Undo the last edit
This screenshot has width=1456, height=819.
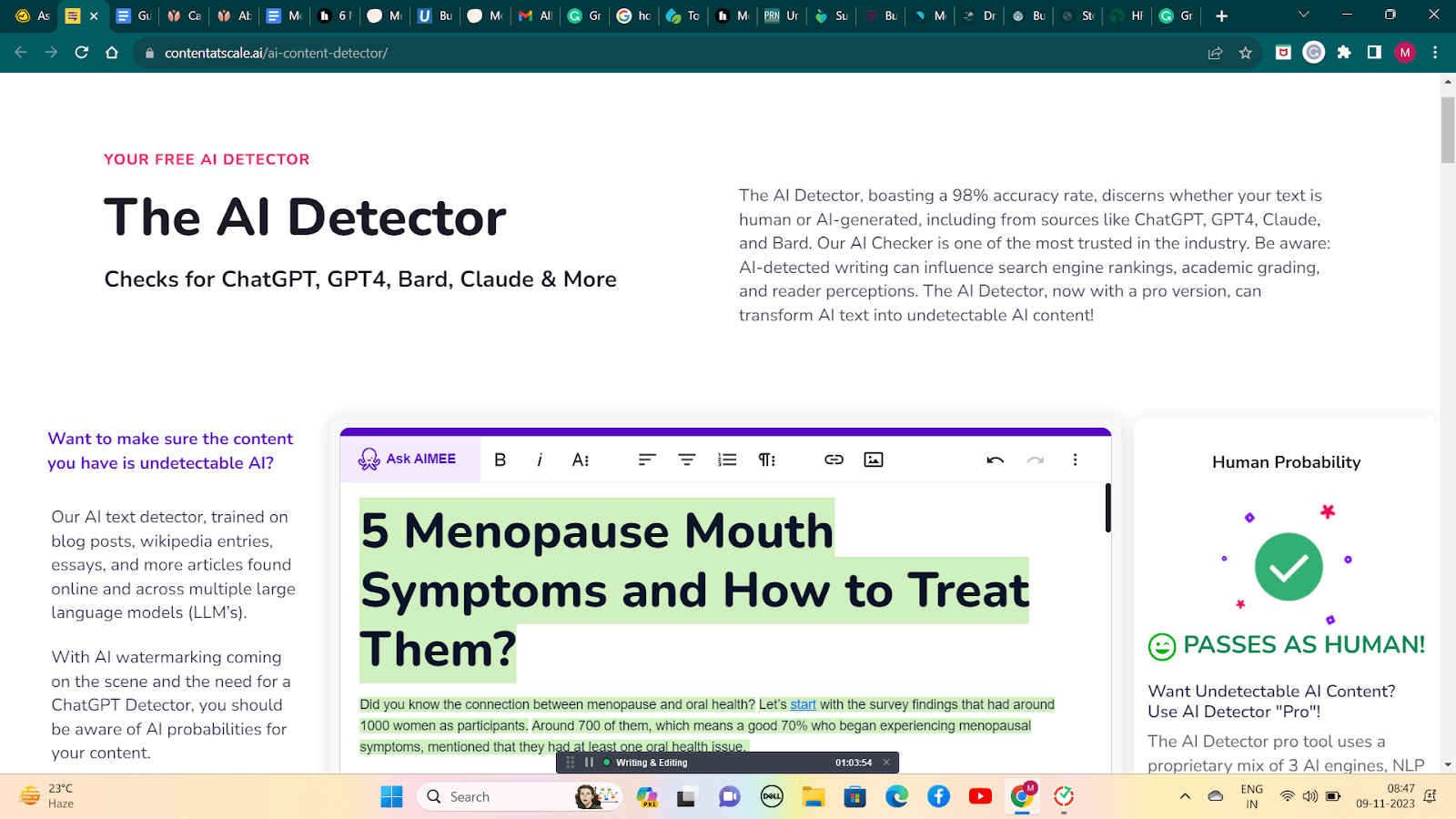click(996, 459)
